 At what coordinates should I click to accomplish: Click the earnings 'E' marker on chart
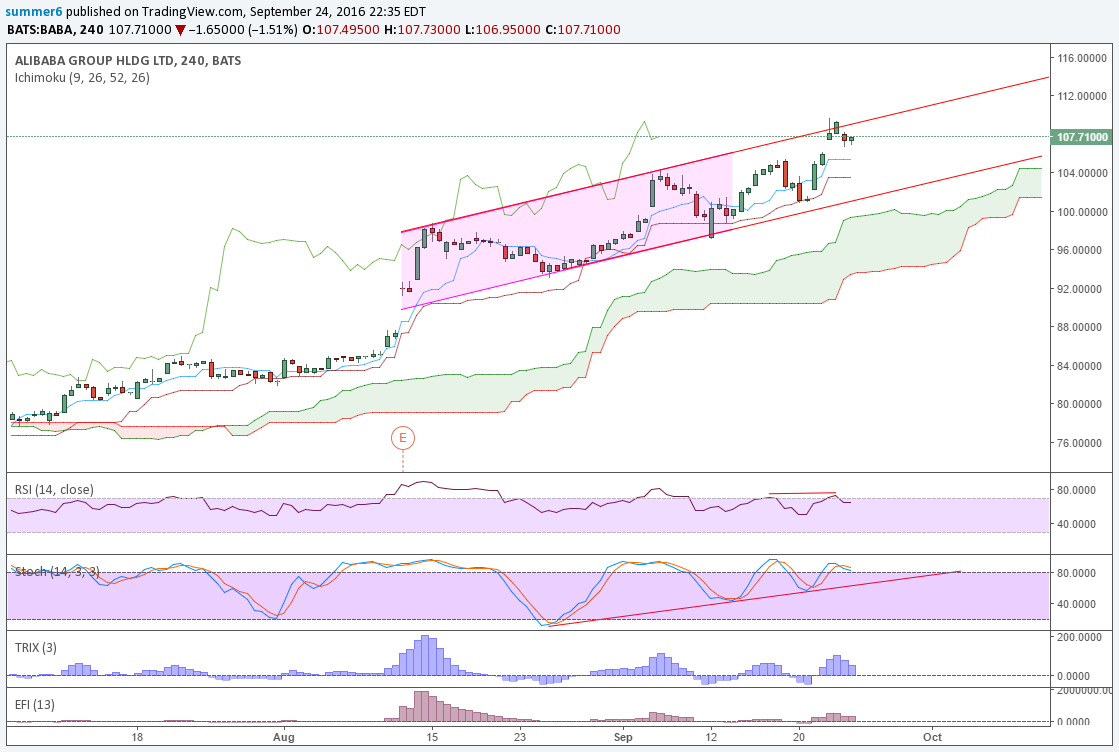pos(402,437)
